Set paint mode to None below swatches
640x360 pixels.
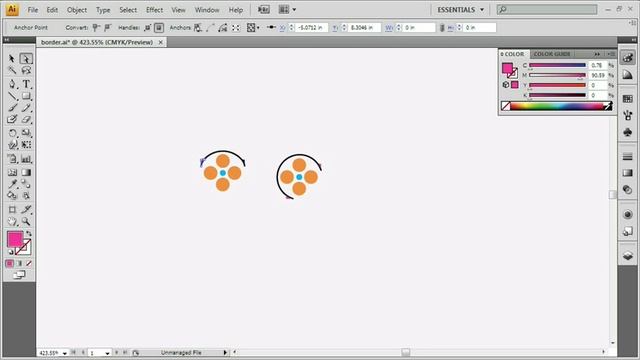pyautogui.click(x=29, y=264)
